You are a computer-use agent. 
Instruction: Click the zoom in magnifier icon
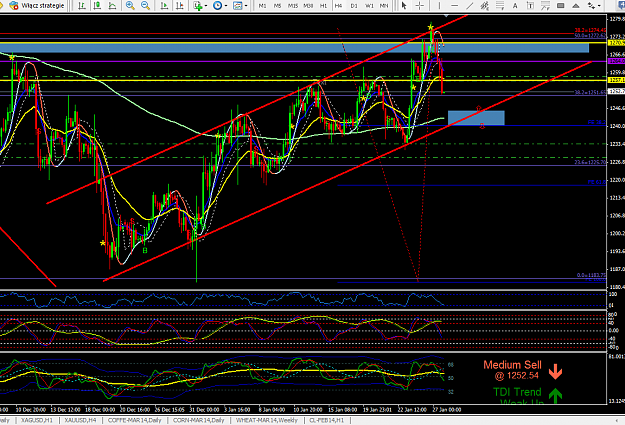click(x=130, y=6)
